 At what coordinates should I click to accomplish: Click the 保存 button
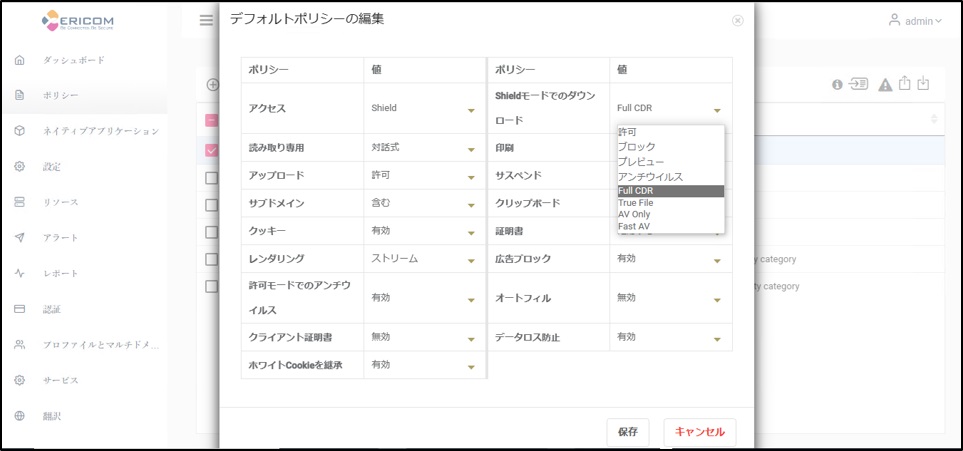[x=628, y=432]
